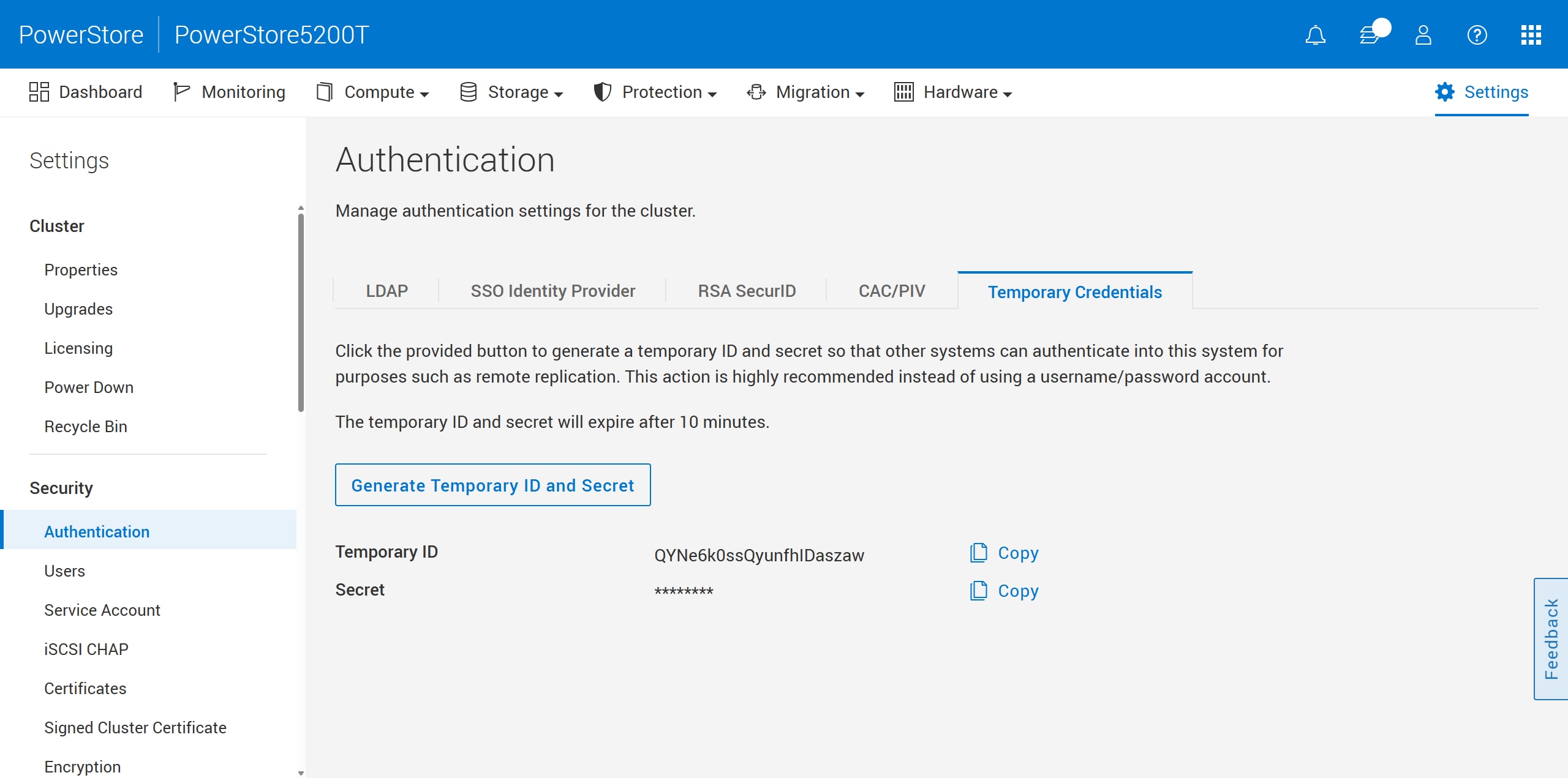Click the copy icon beside Secret
The width and height of the screenshot is (1568, 778).
pos(978,591)
